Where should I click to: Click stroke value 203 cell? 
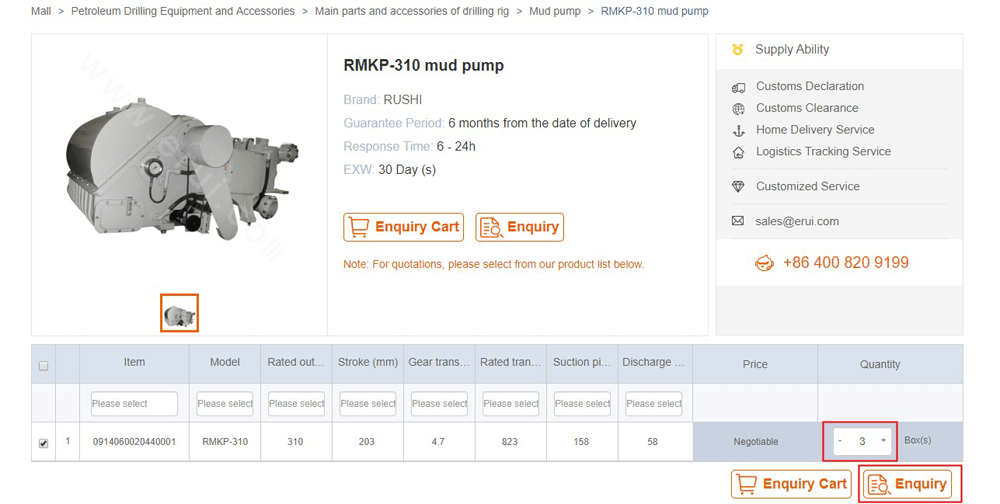tap(367, 441)
